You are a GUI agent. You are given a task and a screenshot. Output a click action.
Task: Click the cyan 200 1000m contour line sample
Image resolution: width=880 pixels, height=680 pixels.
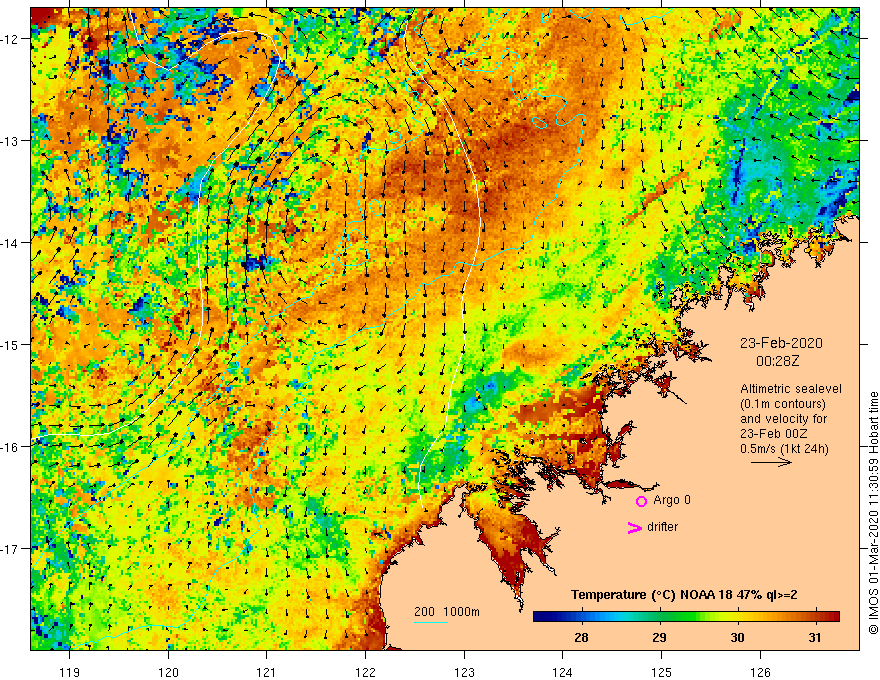430,622
